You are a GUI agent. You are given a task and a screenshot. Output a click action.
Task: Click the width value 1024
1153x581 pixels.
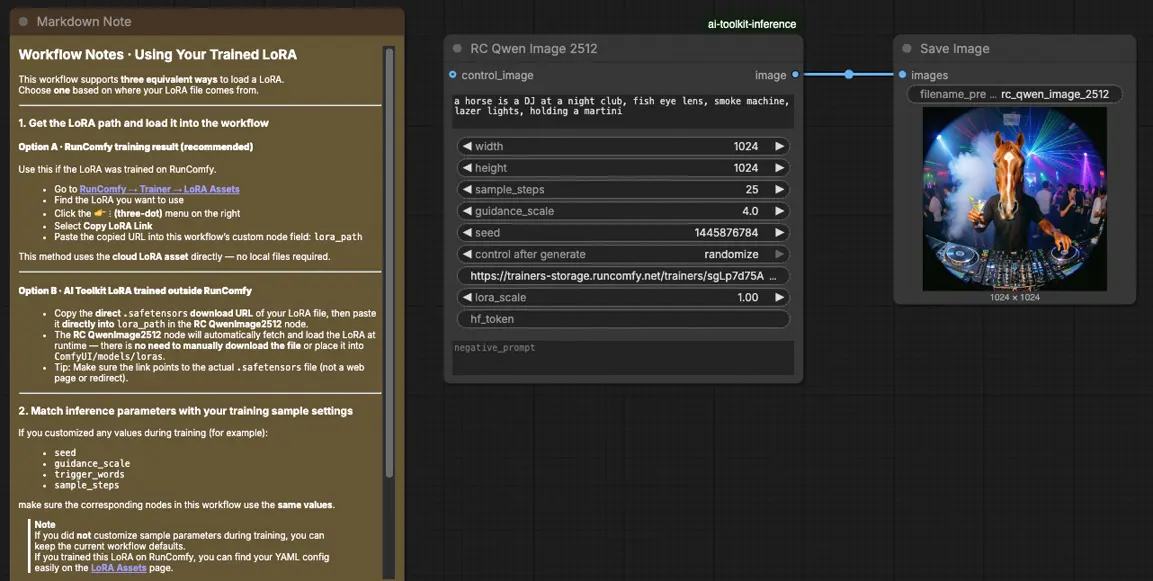(x=746, y=146)
